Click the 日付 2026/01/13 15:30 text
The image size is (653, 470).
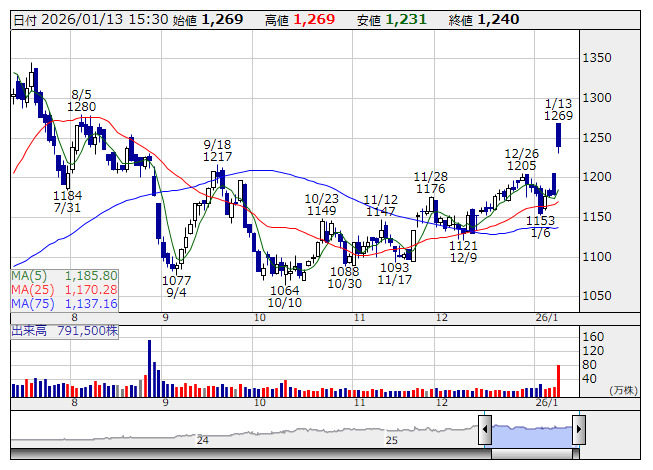[91, 20]
